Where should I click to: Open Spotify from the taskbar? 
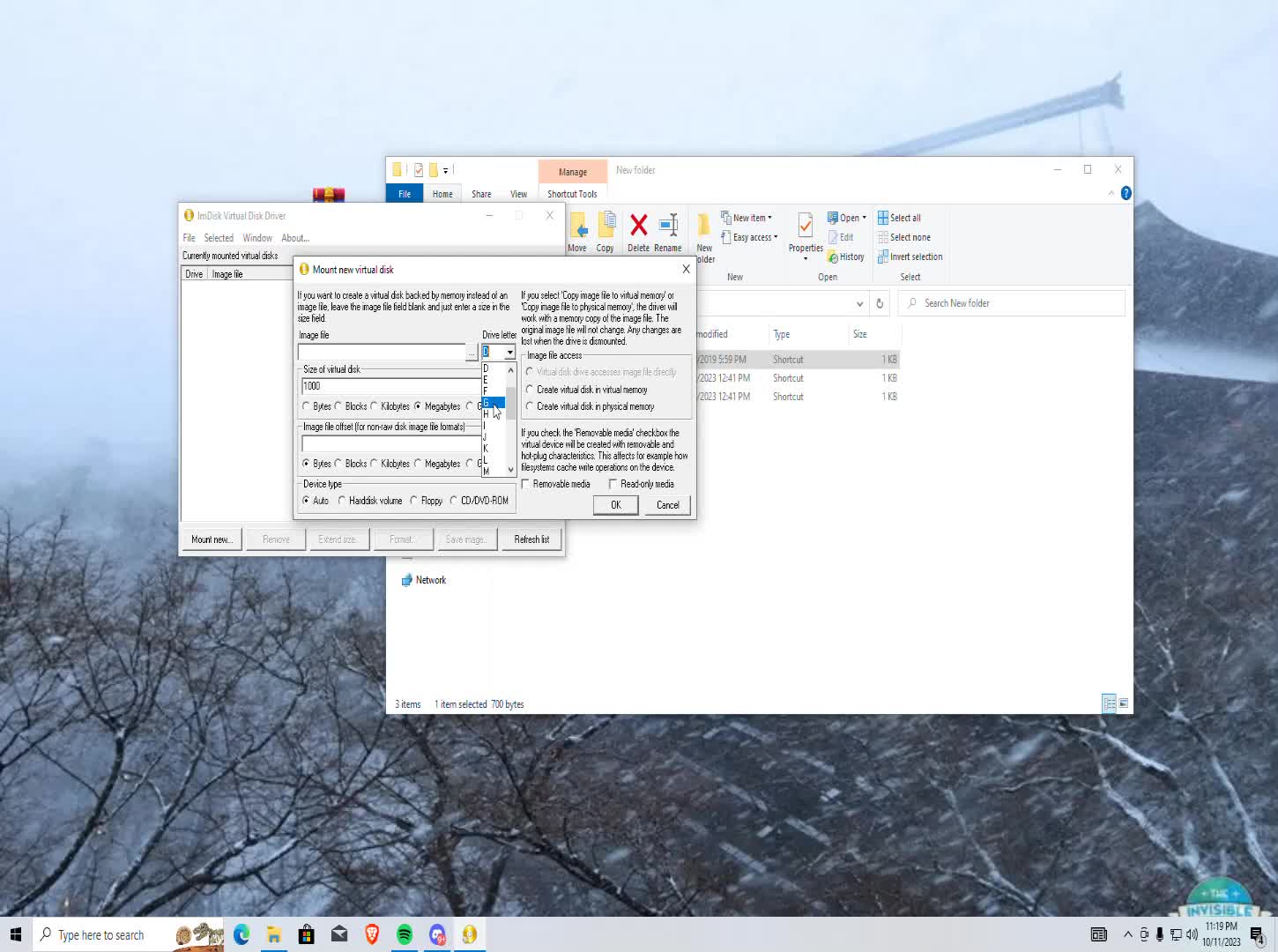coord(405,933)
